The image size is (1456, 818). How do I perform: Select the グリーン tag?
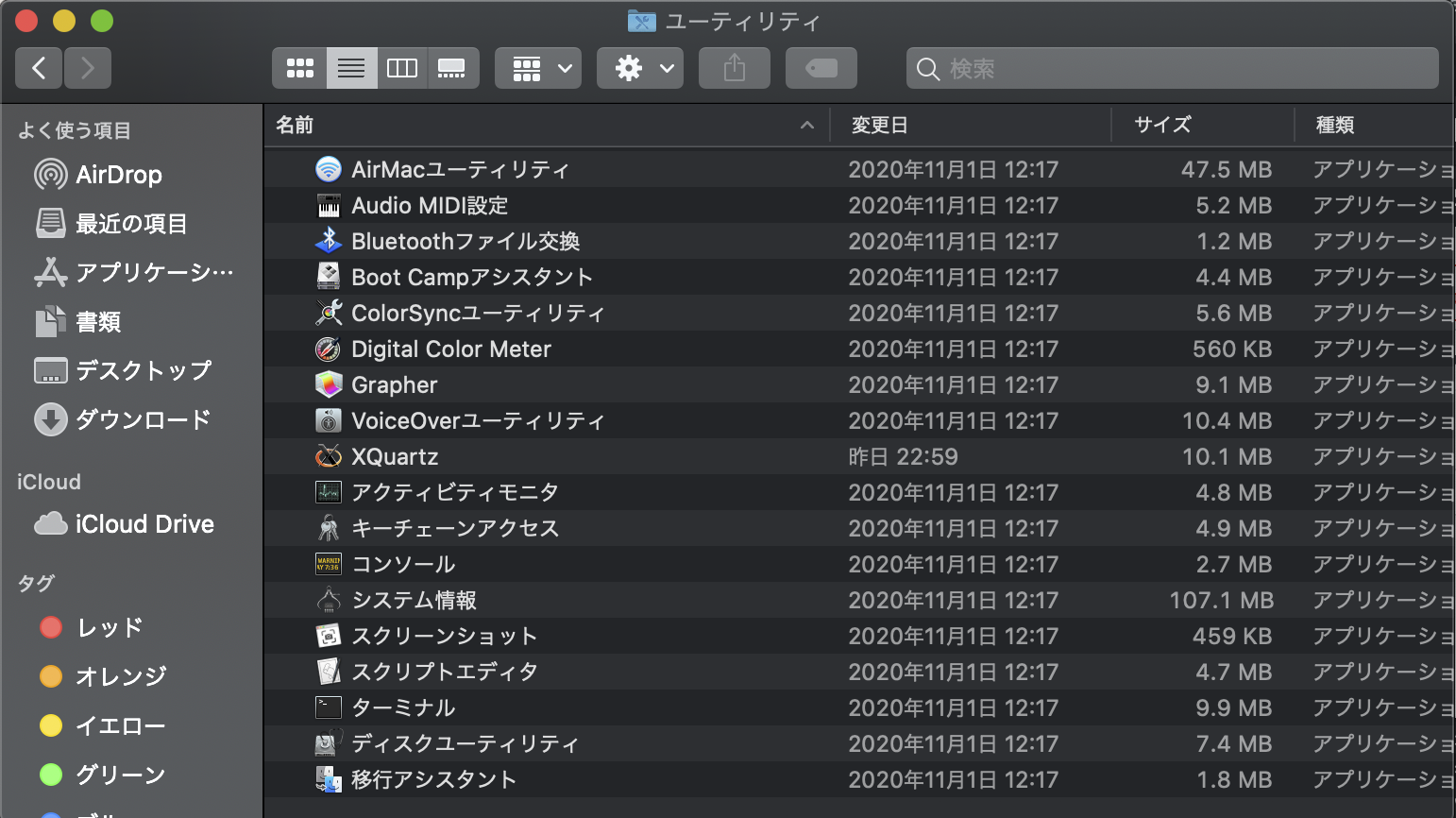point(103,775)
